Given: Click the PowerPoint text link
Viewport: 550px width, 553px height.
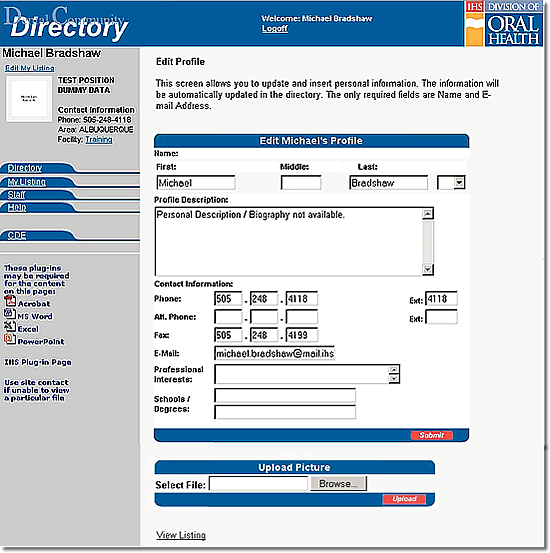Looking at the screenshot, I should pyautogui.click(x=41, y=342).
